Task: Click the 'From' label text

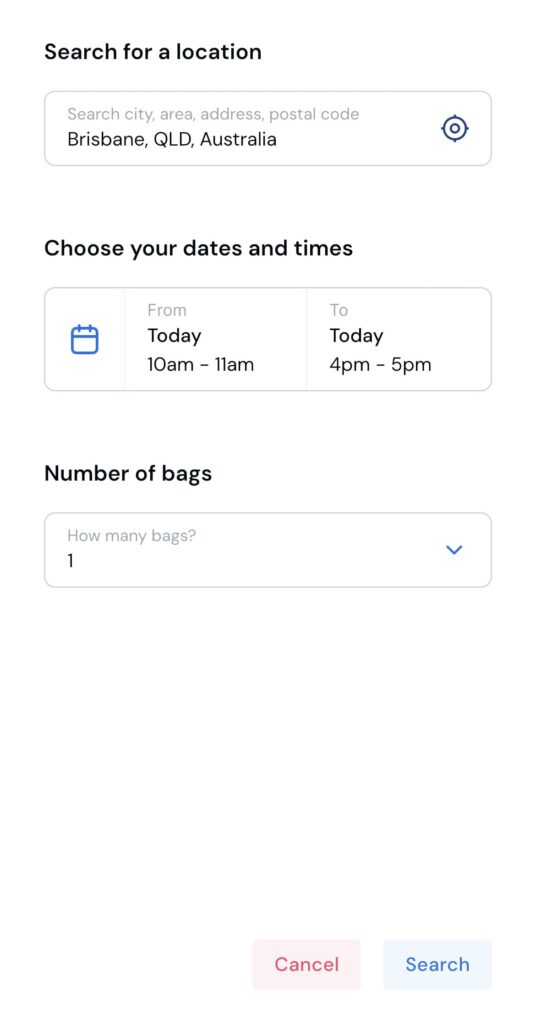Action: click(x=167, y=310)
